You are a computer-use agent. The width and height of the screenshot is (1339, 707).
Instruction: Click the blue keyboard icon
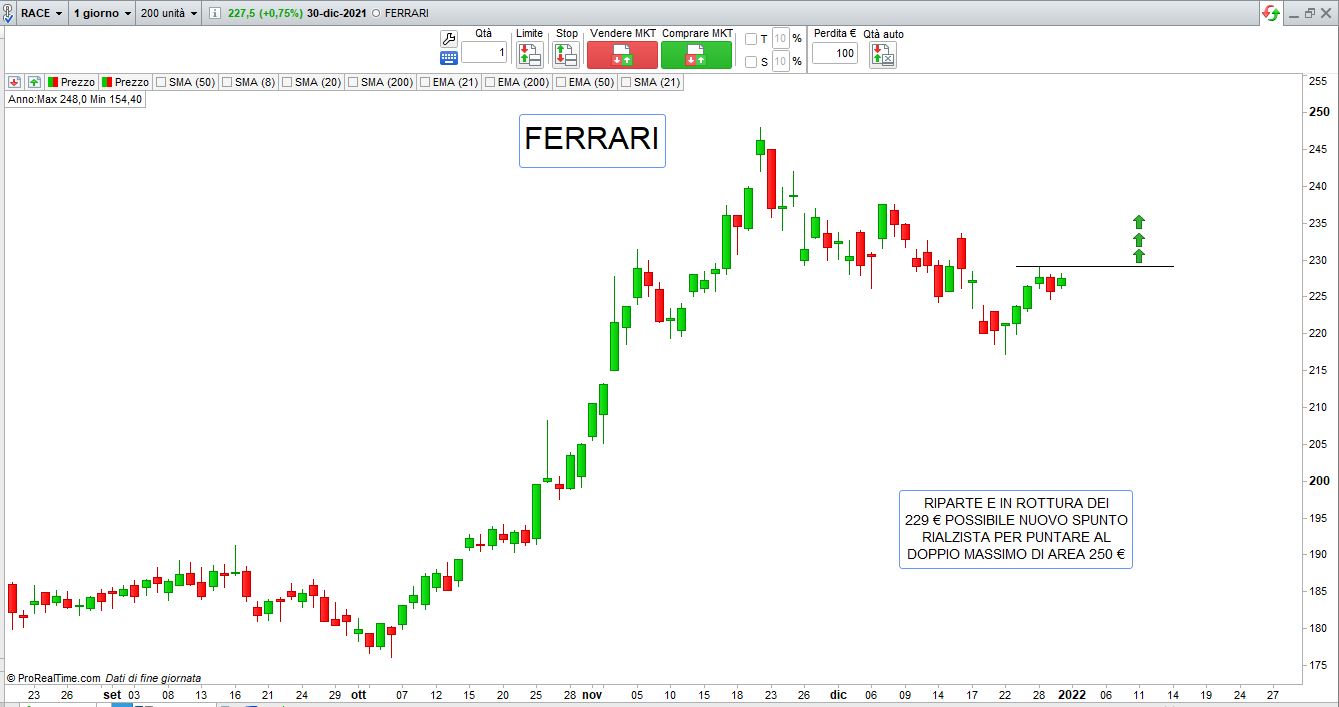[x=449, y=57]
